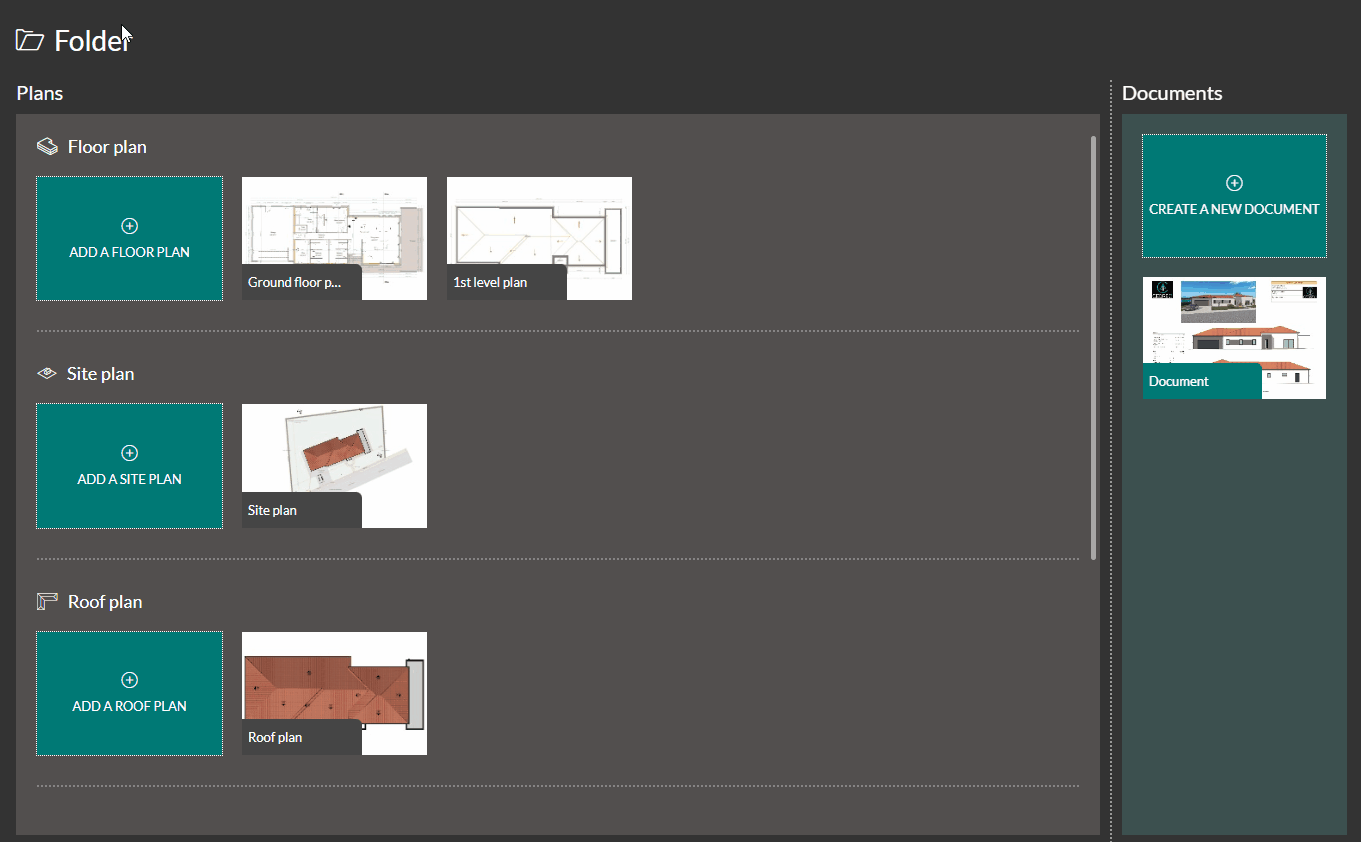Click the folder icon beside the Folder title
1361x842 pixels.
[x=28, y=40]
